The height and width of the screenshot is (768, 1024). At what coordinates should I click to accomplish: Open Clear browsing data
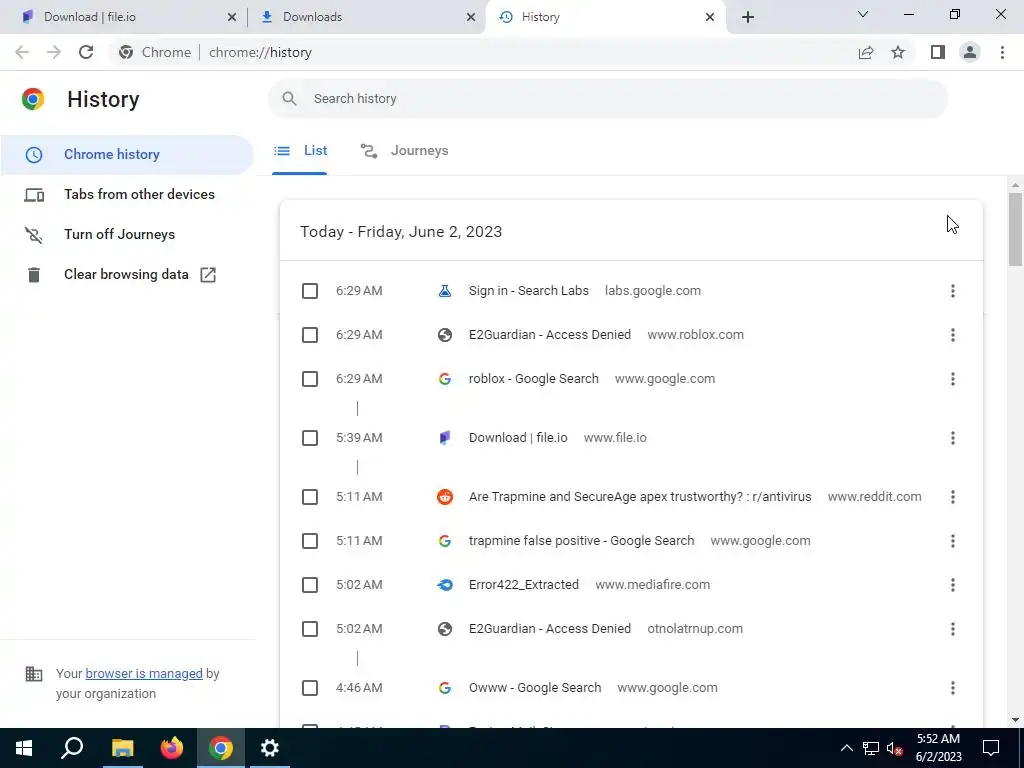[127, 275]
